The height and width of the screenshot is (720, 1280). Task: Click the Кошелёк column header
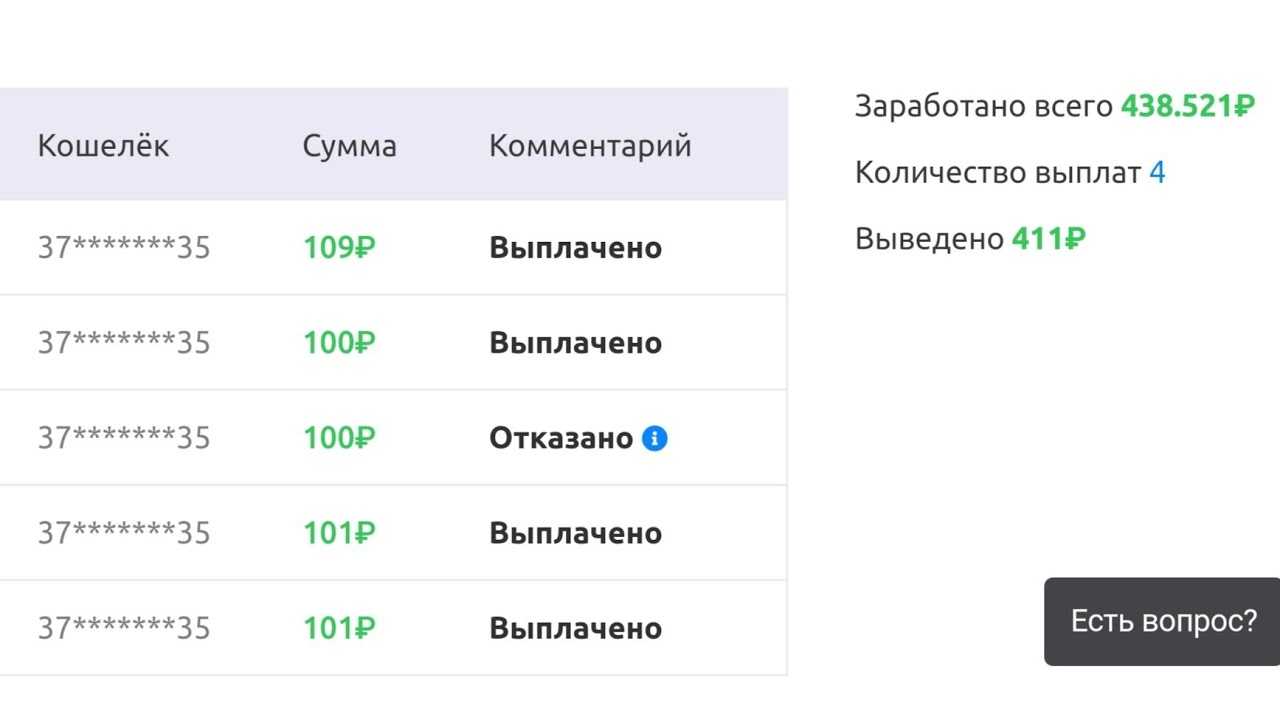coord(103,146)
